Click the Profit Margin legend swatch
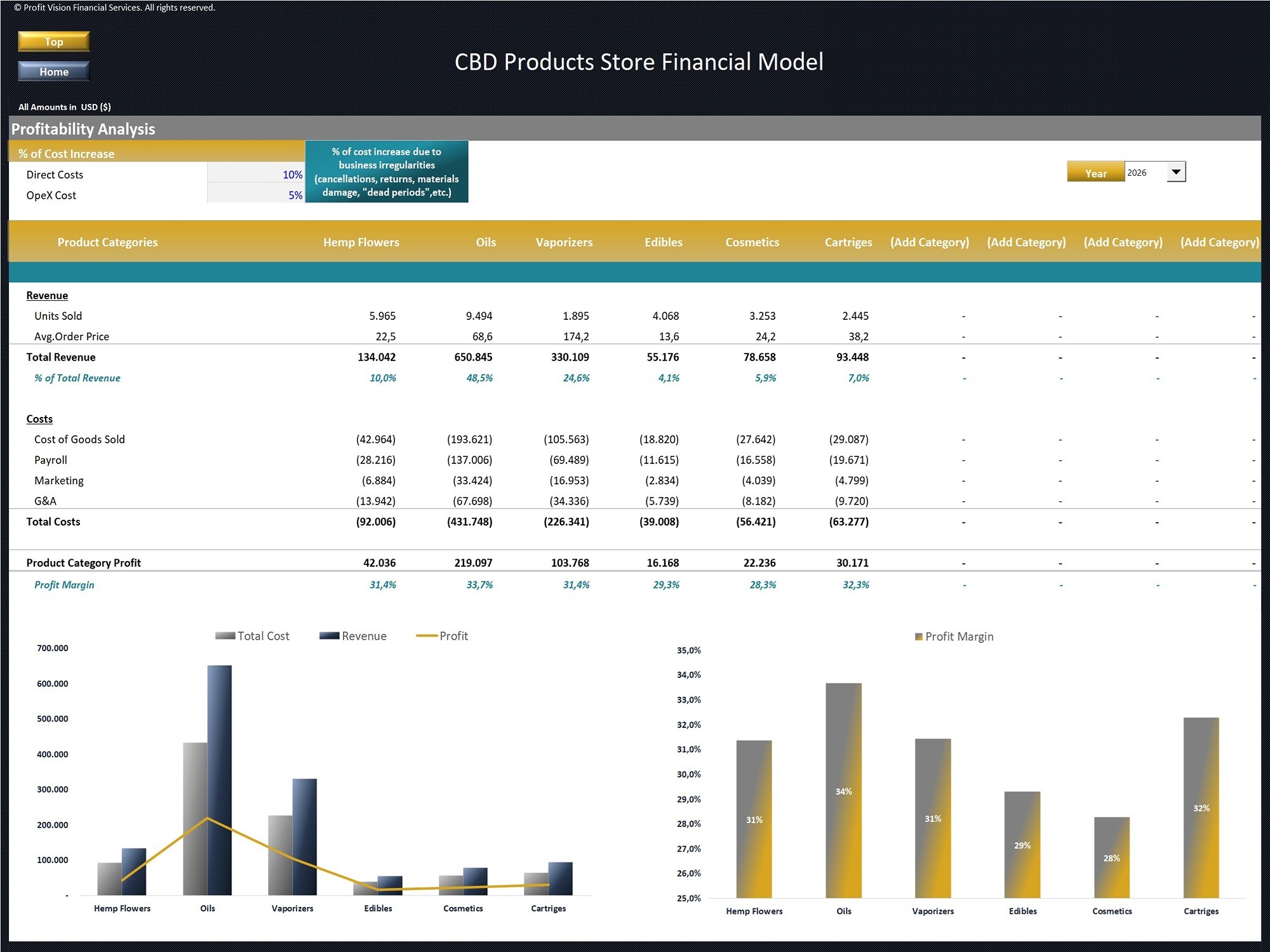This screenshot has height=952, width=1270. [918, 637]
